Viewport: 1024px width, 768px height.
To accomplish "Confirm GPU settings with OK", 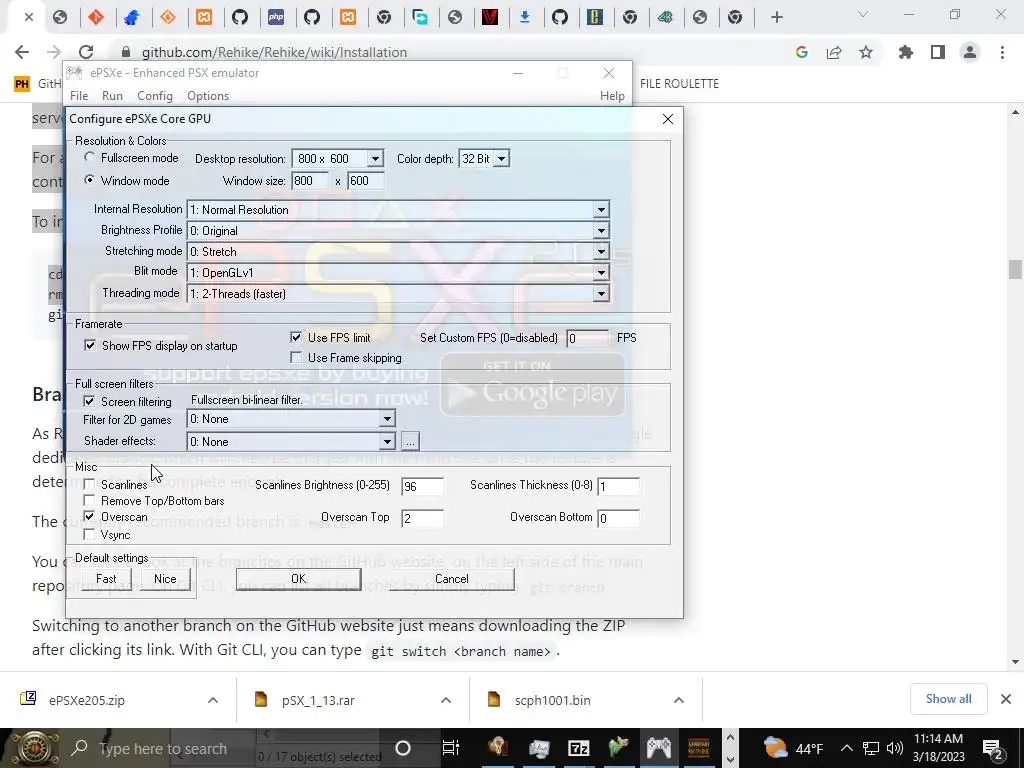I will tap(298, 579).
